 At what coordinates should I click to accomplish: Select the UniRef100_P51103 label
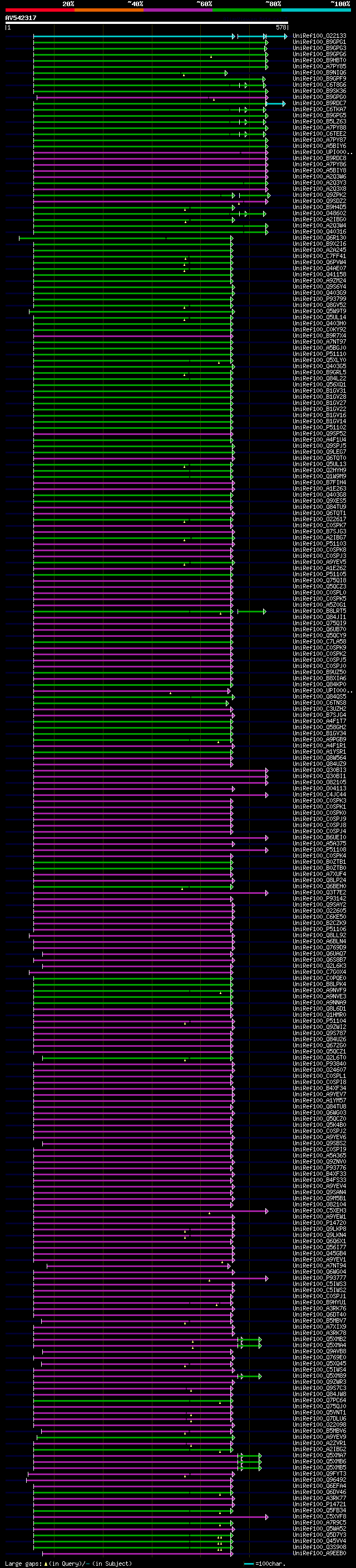[319, 543]
